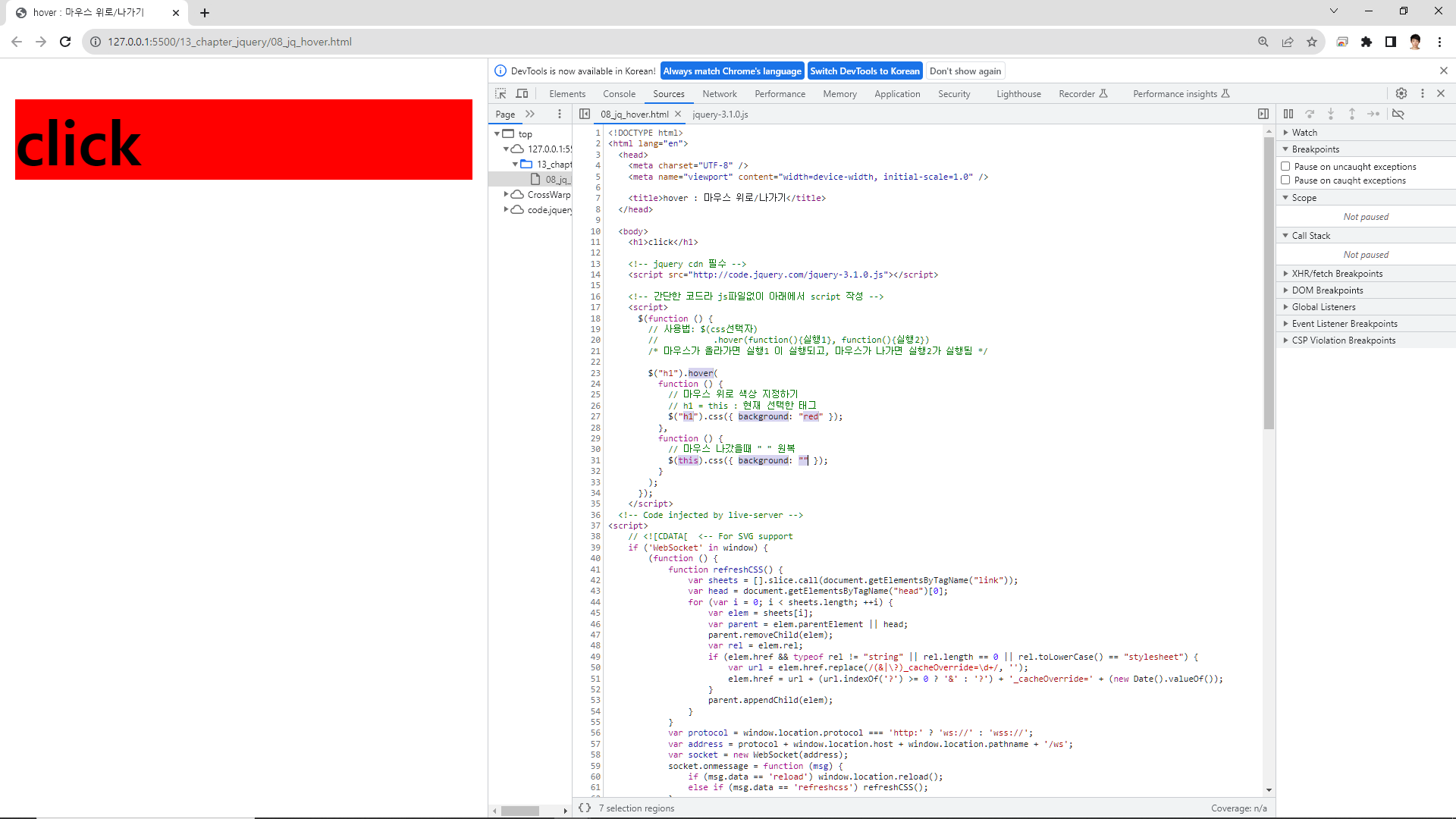Screen dimensions: 1456x819
Task: Expand the CrossWarp tree node
Action: (506, 194)
